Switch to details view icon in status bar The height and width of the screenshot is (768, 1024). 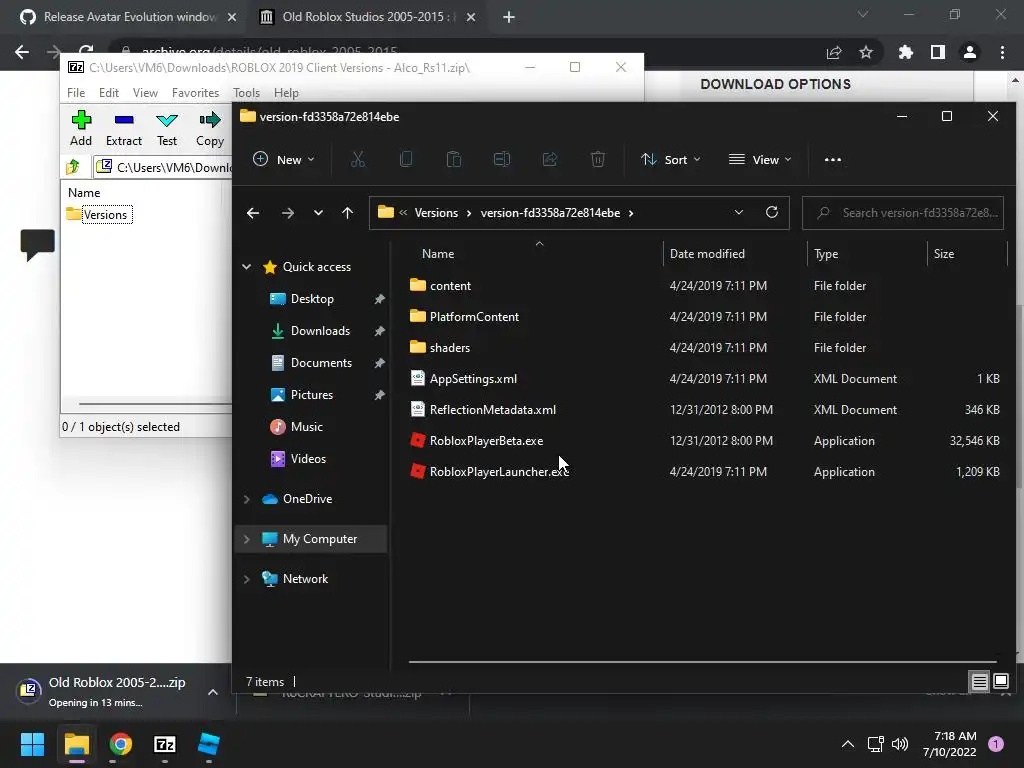click(980, 682)
